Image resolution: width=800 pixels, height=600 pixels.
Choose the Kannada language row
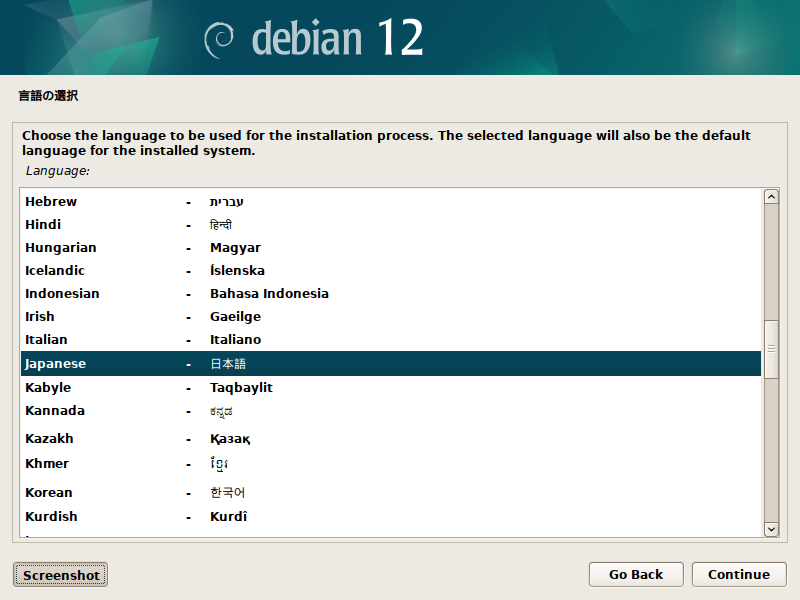click(x=391, y=411)
